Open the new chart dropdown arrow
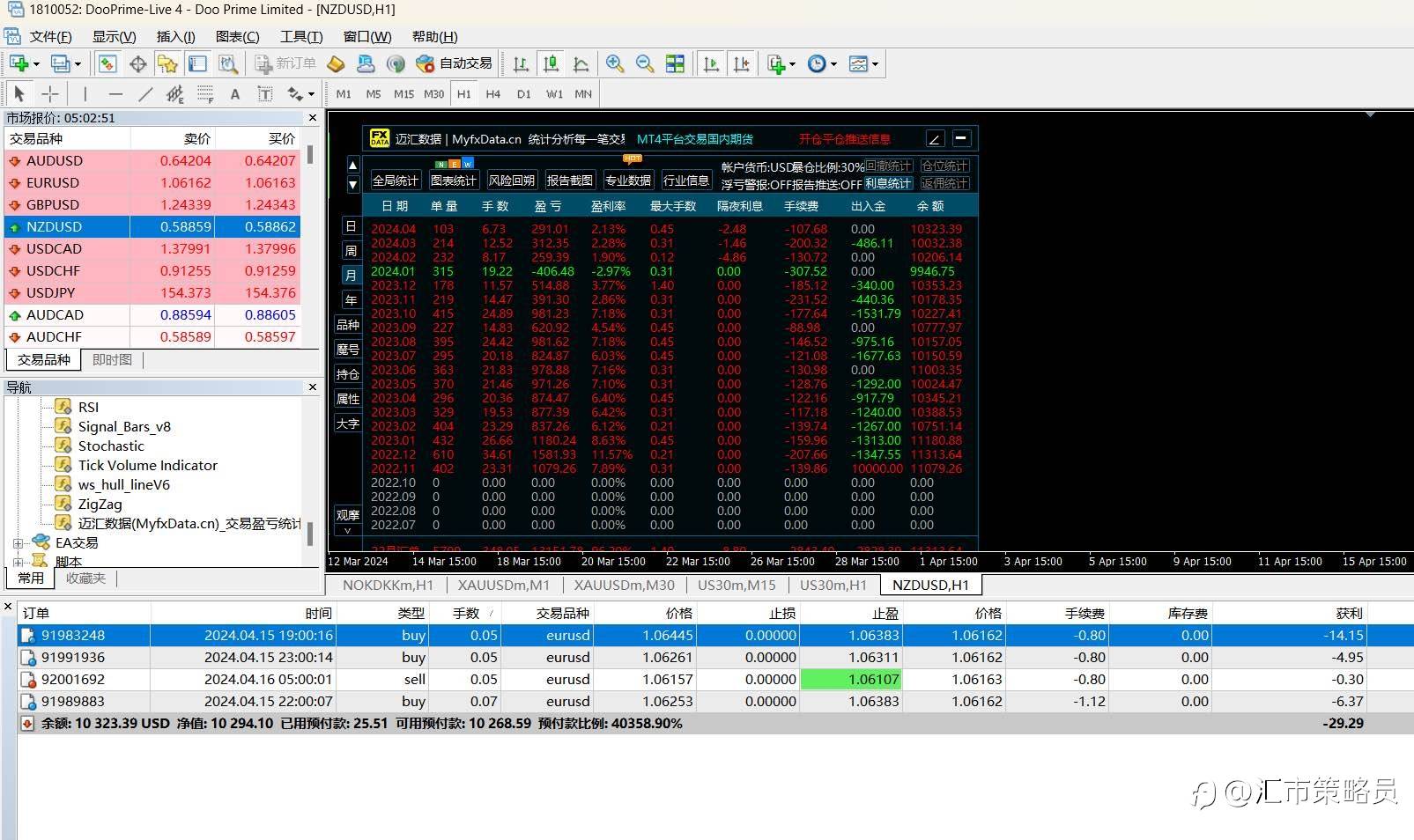 36,63
